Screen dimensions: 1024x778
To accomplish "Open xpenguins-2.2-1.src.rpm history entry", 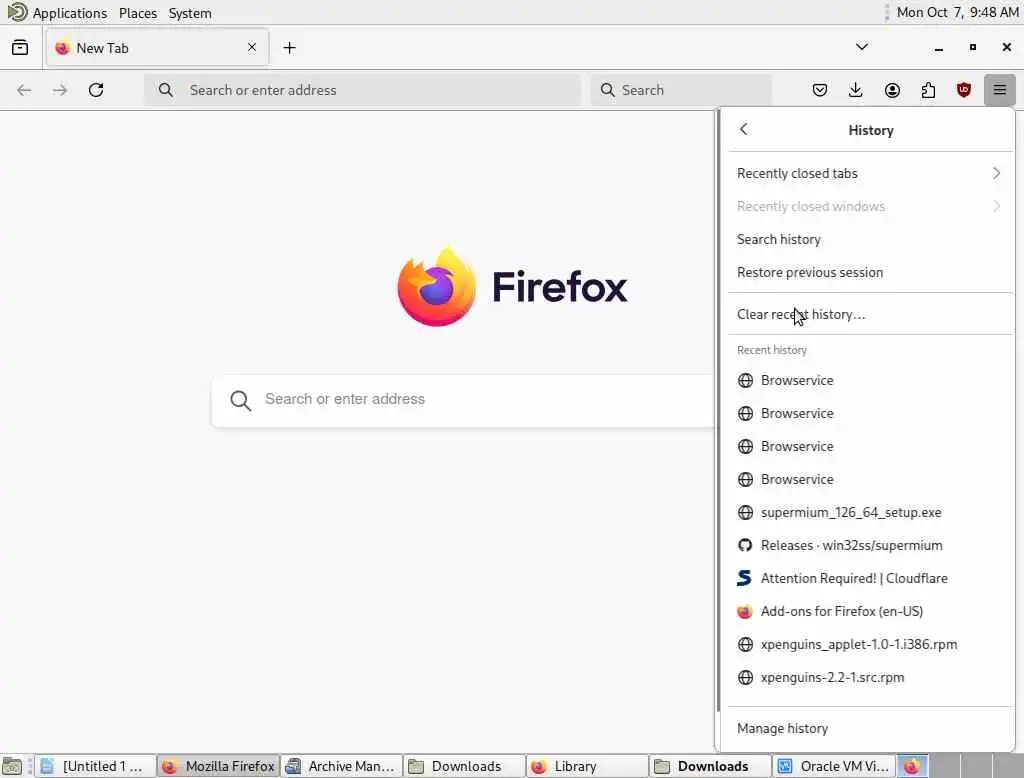I will click(869, 677).
